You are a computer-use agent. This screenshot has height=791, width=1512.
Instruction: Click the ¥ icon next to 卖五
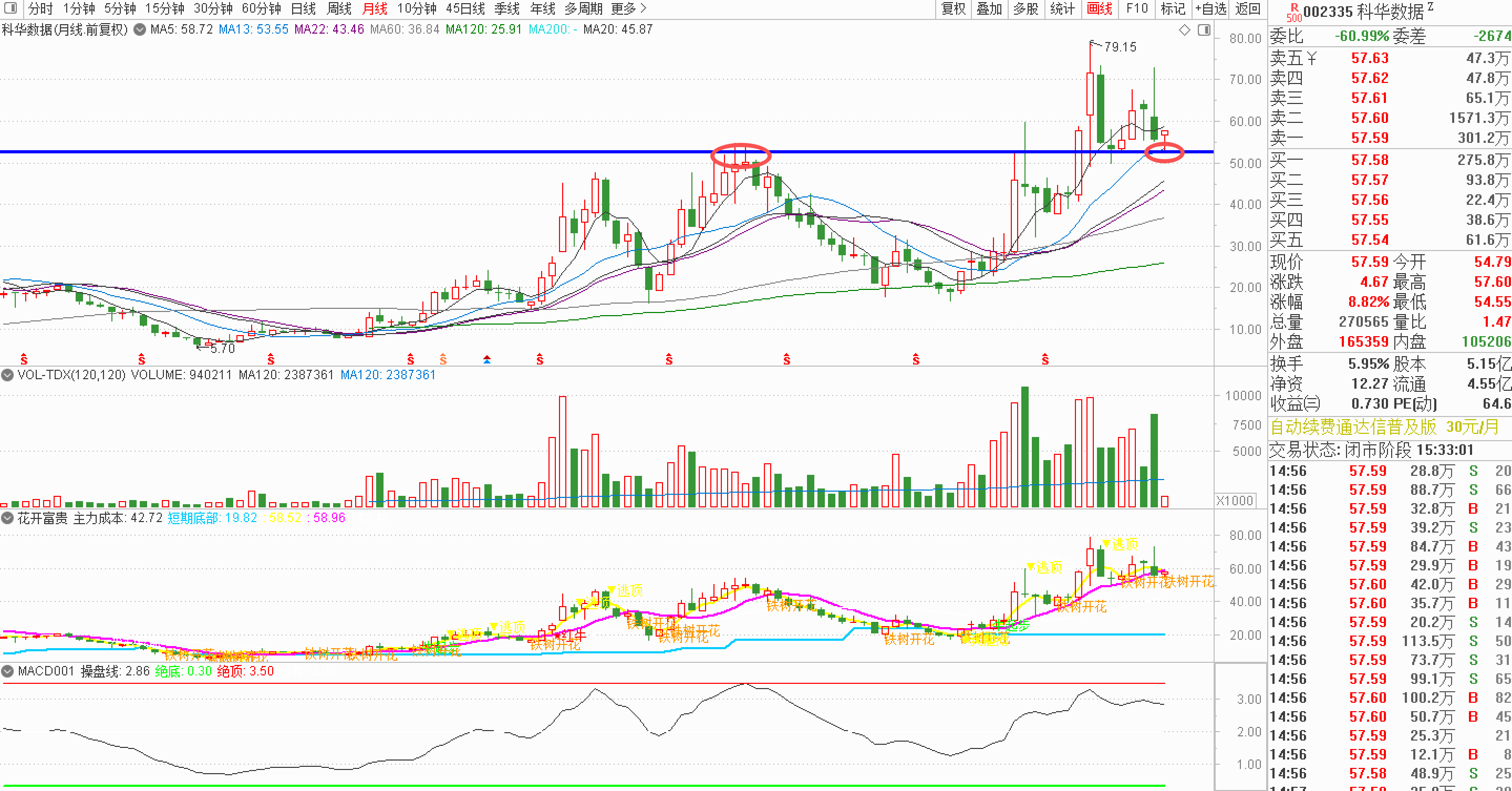[1312, 58]
